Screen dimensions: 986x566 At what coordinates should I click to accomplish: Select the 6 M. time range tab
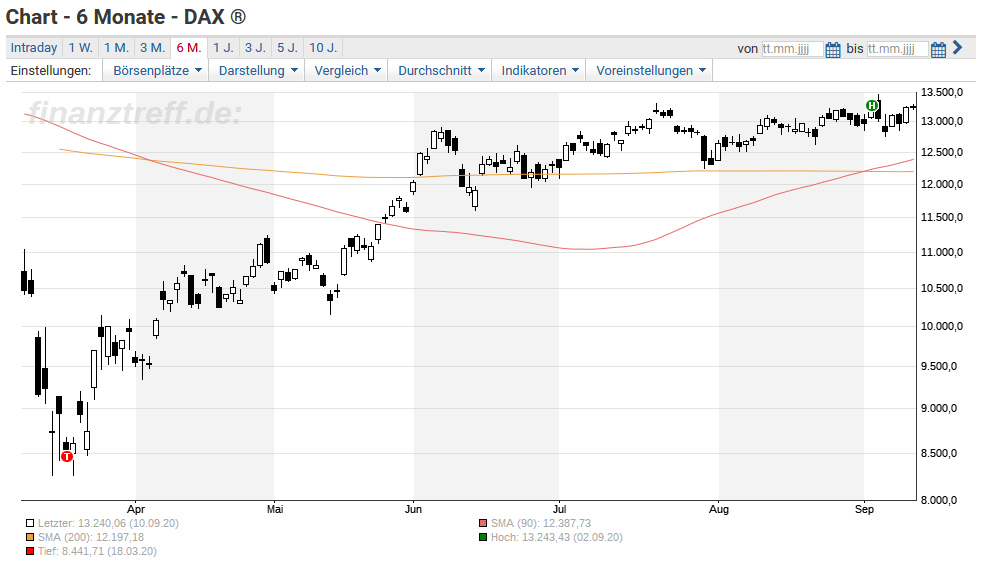[189, 48]
